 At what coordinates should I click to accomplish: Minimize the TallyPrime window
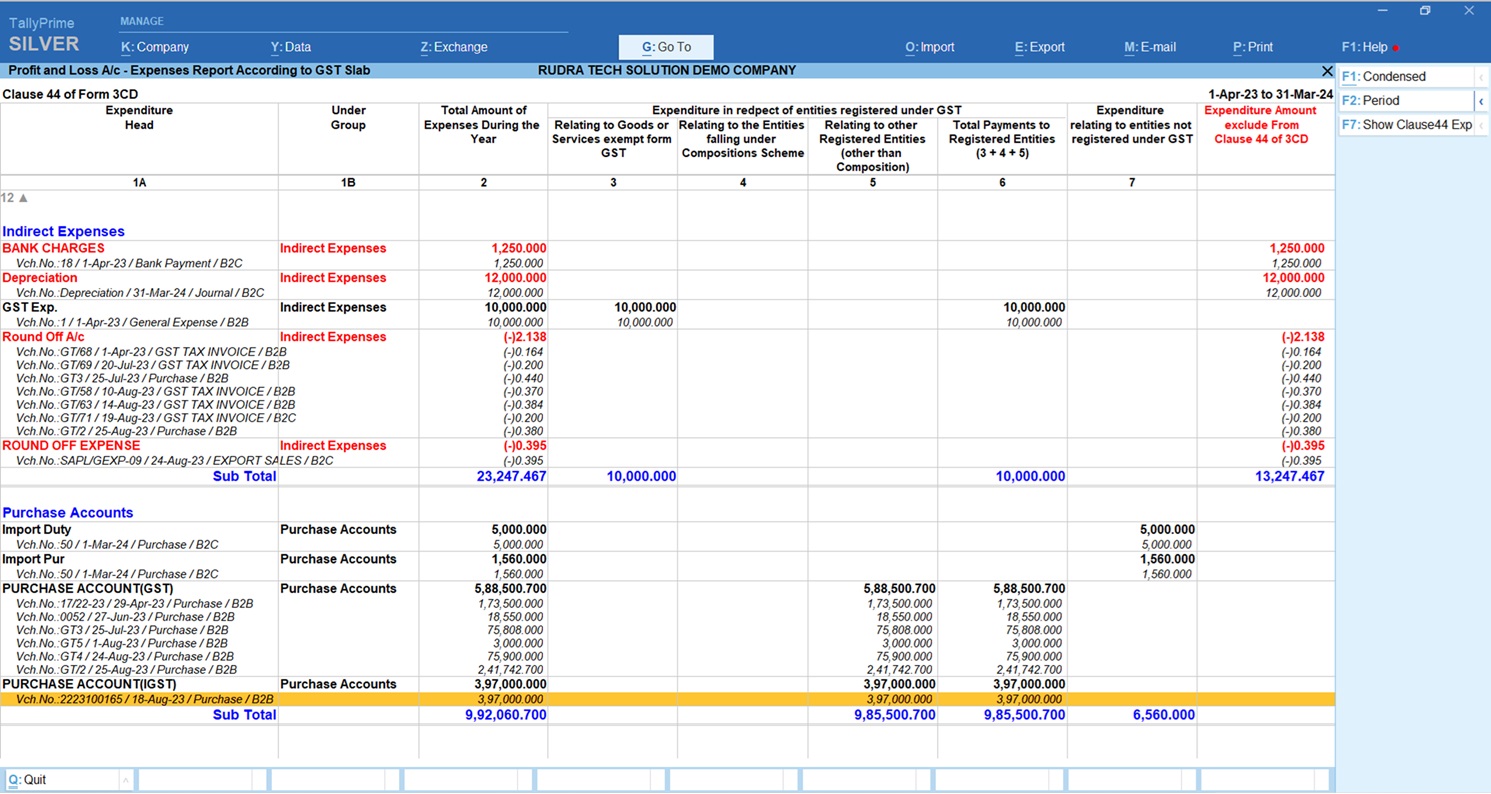(x=1382, y=11)
